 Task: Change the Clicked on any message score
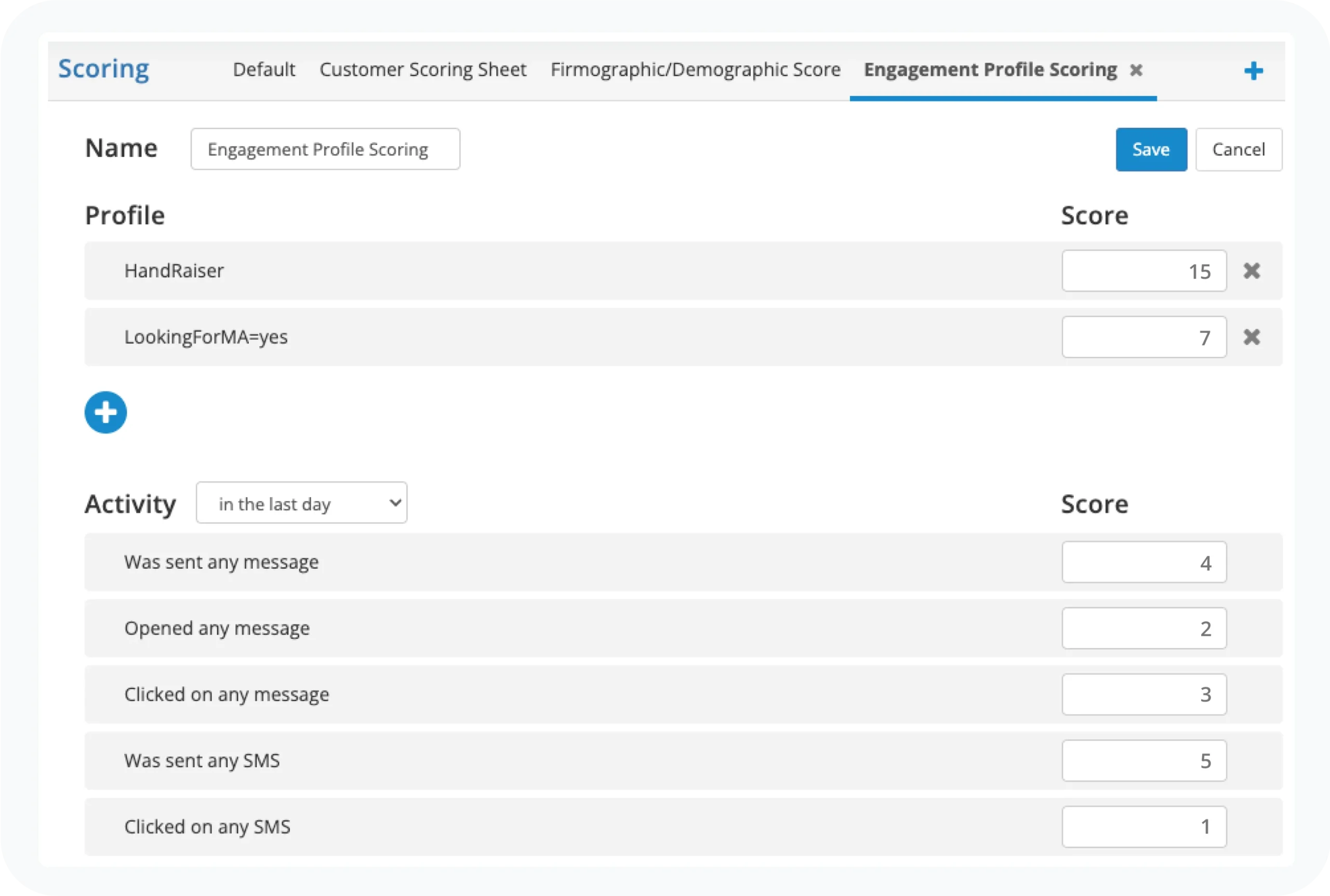pos(1143,694)
